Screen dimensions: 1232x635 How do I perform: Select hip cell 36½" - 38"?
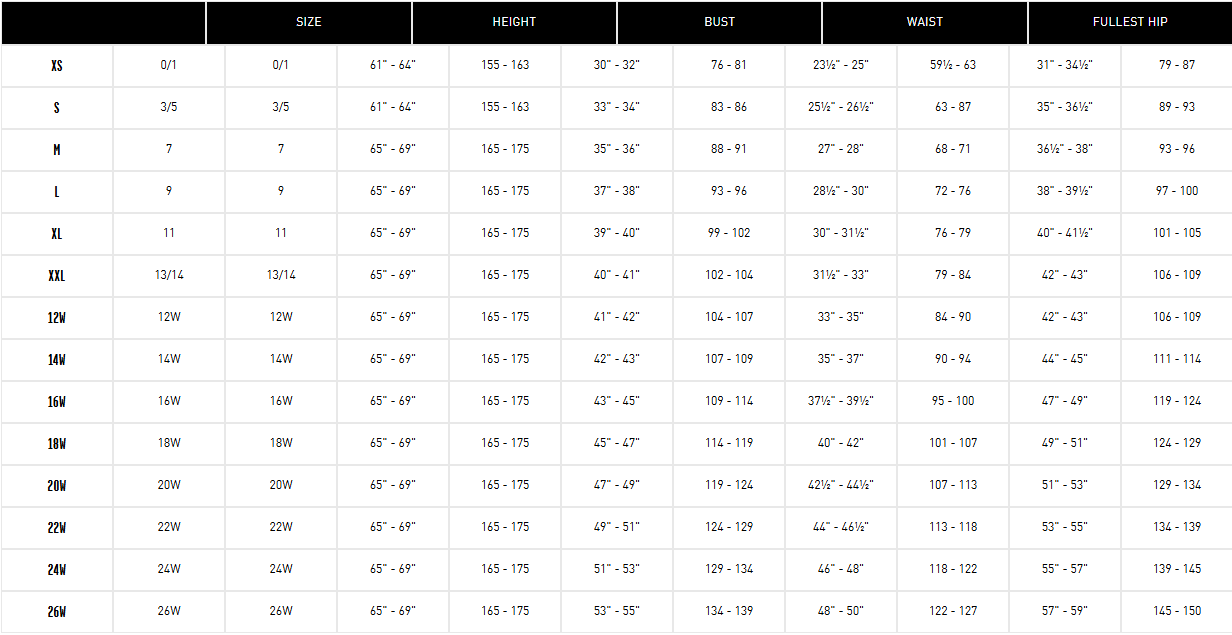click(x=1065, y=149)
